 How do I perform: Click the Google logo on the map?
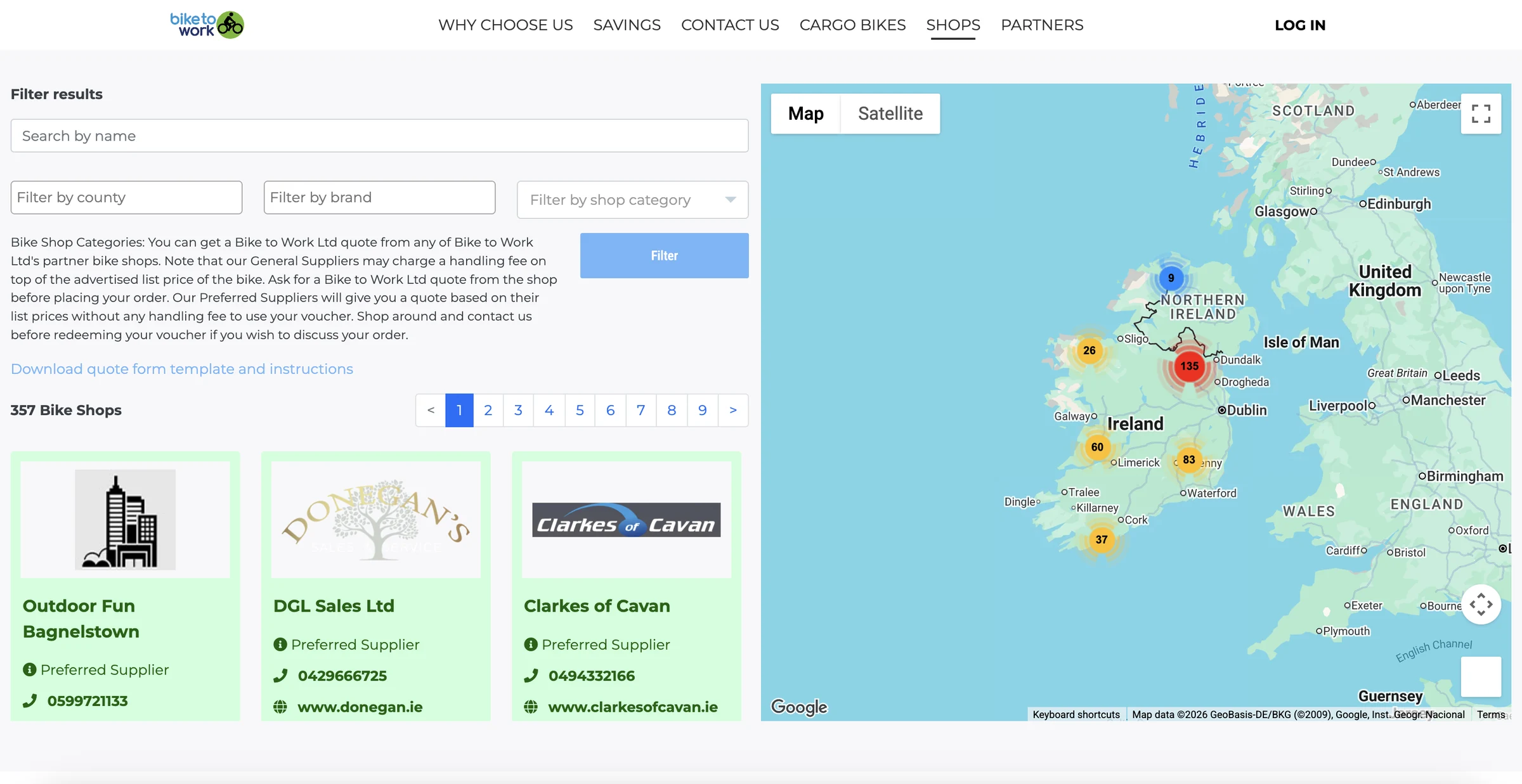click(x=799, y=707)
